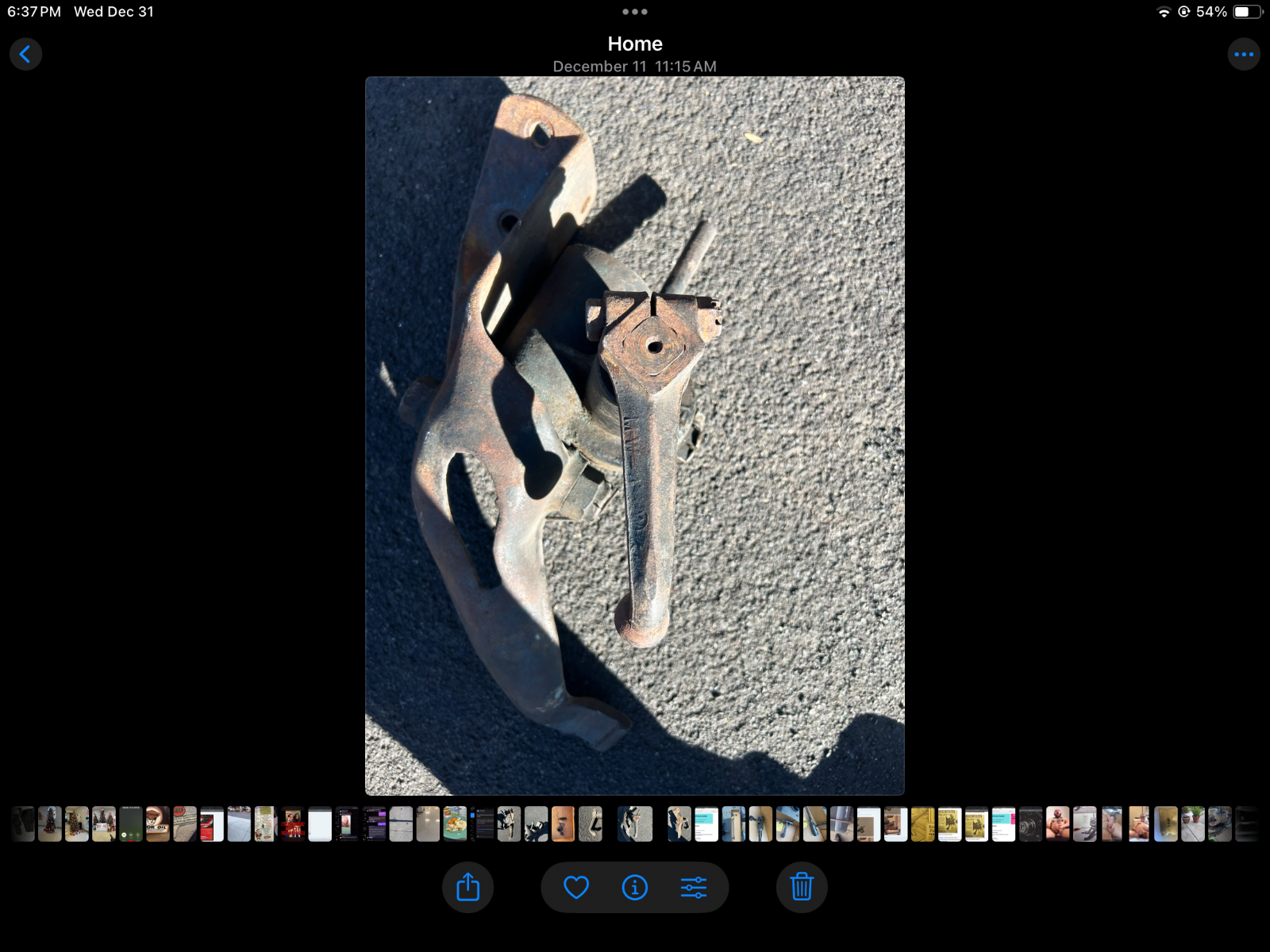Show photo info with the info icon
This screenshot has height=952, width=1270.
[x=635, y=887]
